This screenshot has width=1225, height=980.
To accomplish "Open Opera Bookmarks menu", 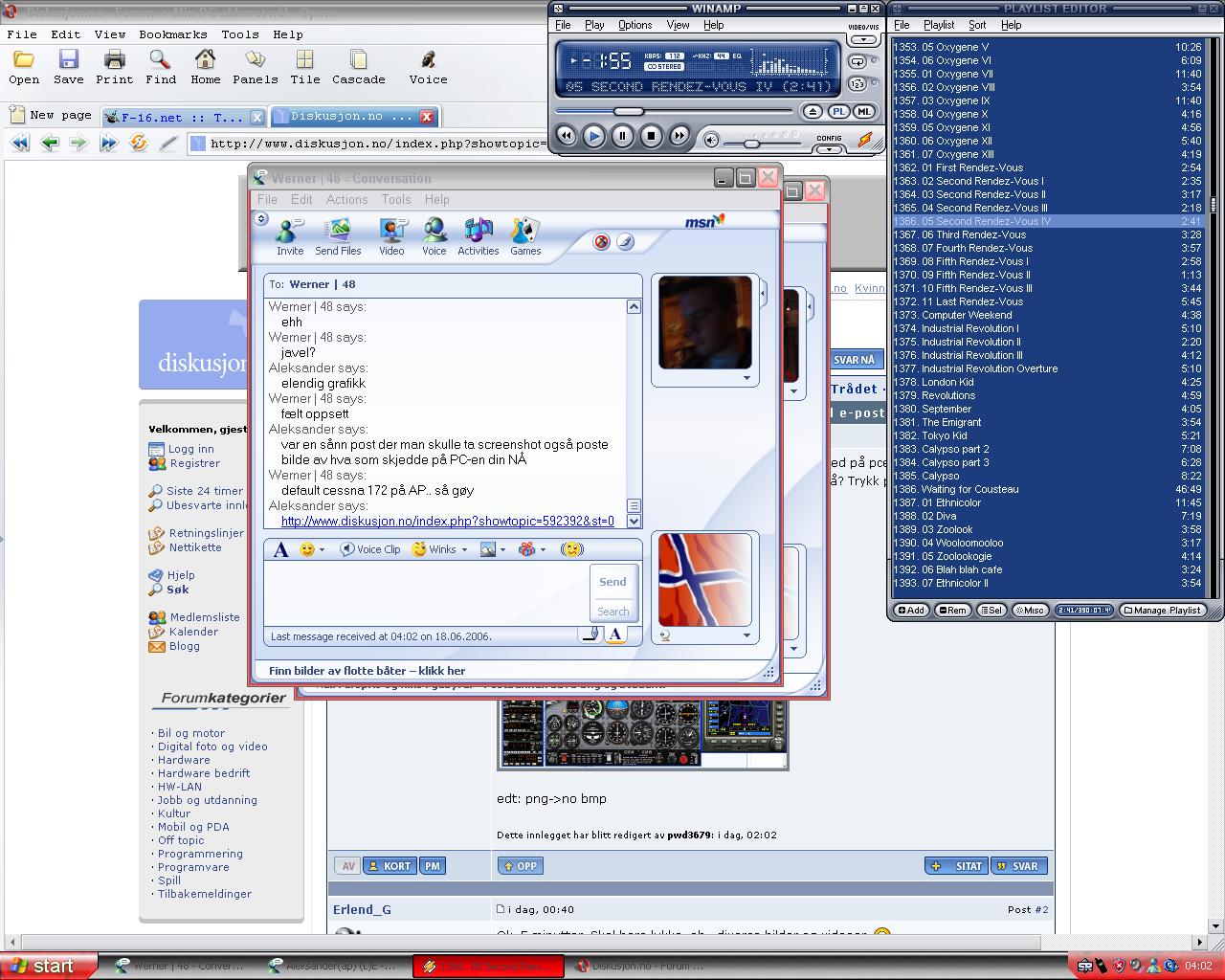I will [173, 33].
